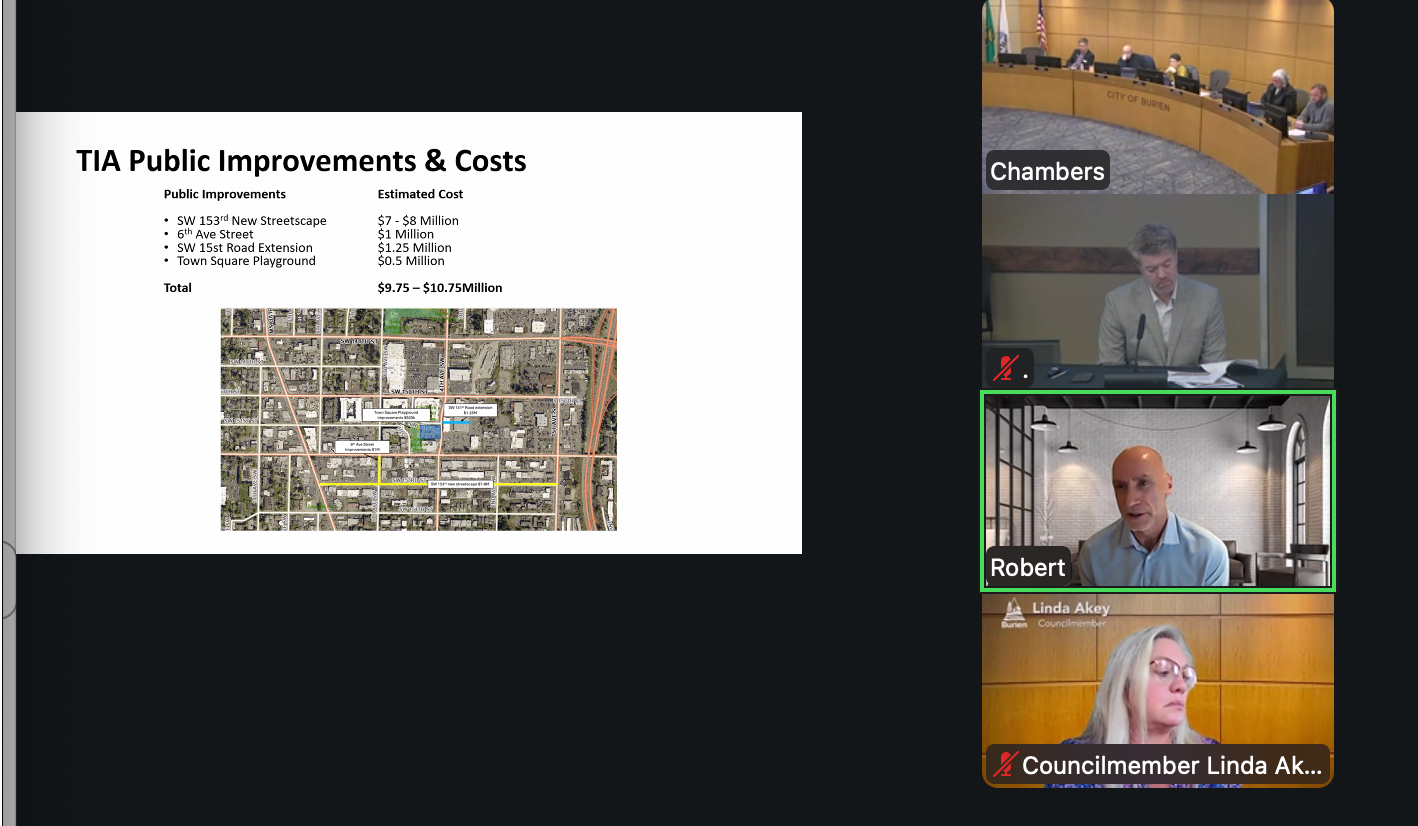This screenshot has width=1418, height=826.
Task: Click the Town Square Playground callout on map
Action: pyautogui.click(x=401, y=414)
